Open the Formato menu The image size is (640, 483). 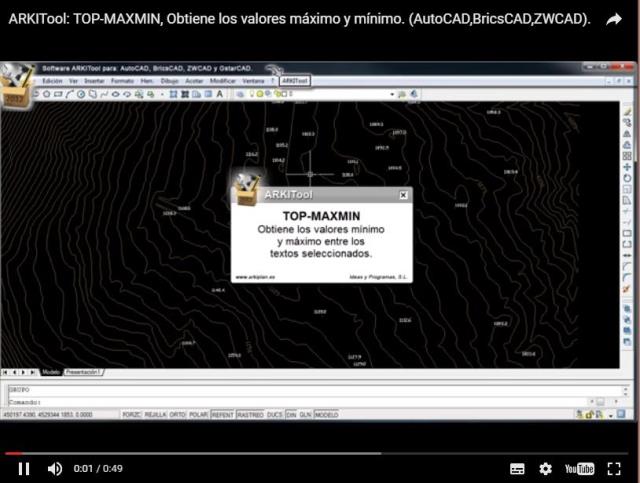122,81
